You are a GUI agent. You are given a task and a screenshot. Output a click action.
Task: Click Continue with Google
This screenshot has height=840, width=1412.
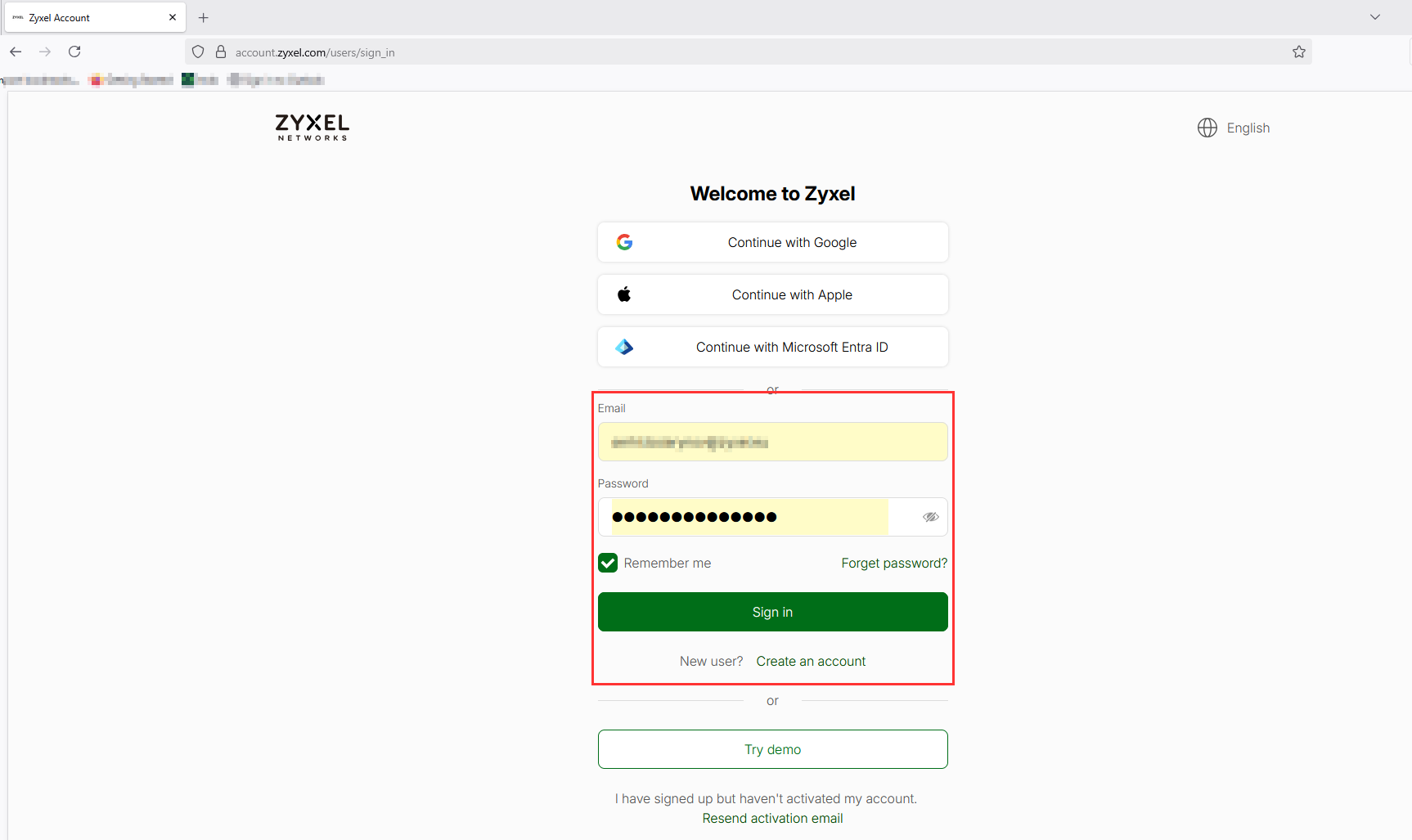pyautogui.click(x=772, y=242)
